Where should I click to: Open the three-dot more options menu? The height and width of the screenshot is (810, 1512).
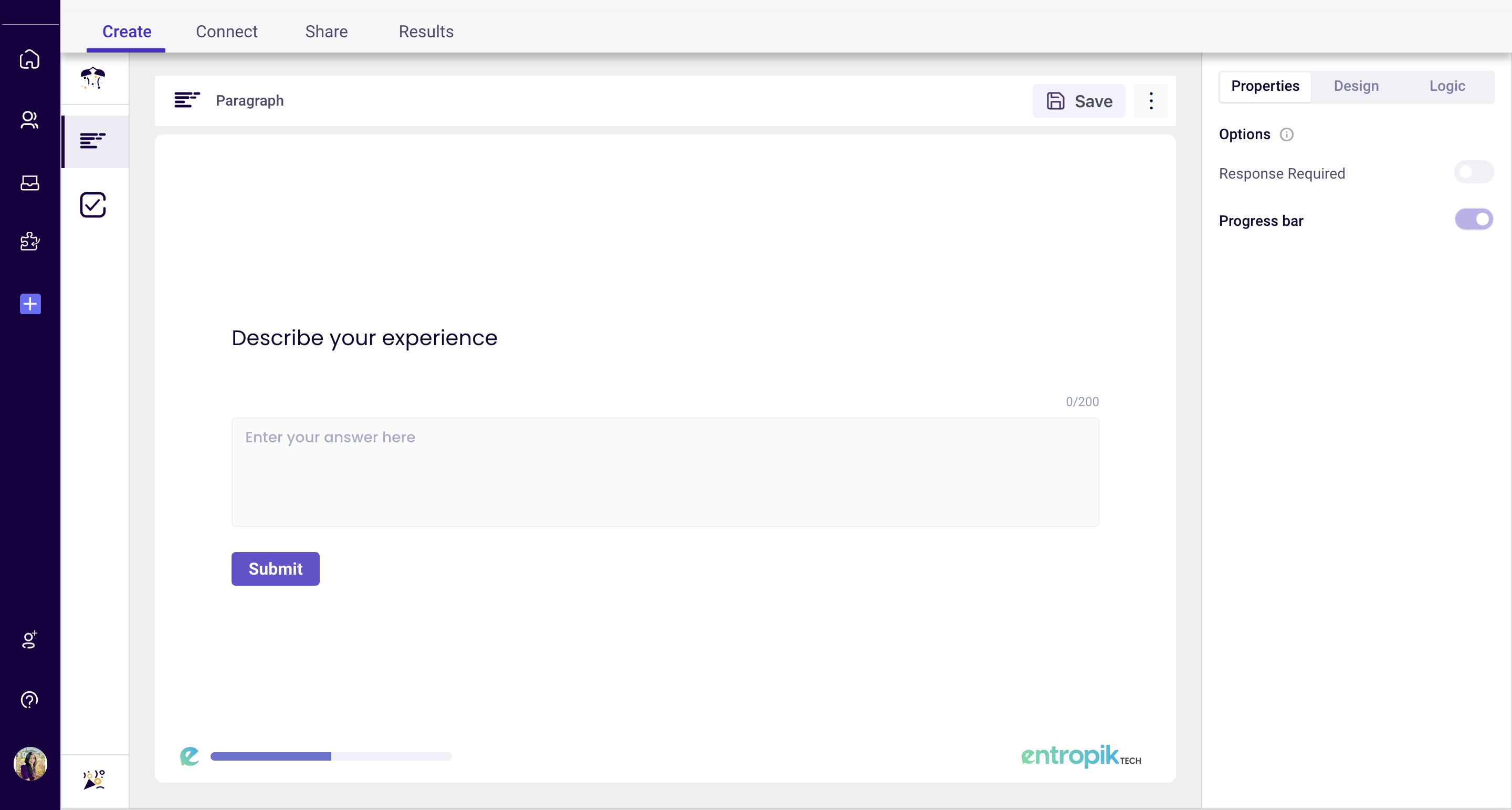coord(1151,101)
